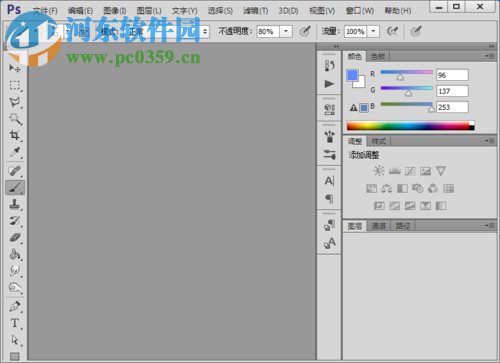
Task: Select the Rectangular Marquee tool
Action: point(15,85)
